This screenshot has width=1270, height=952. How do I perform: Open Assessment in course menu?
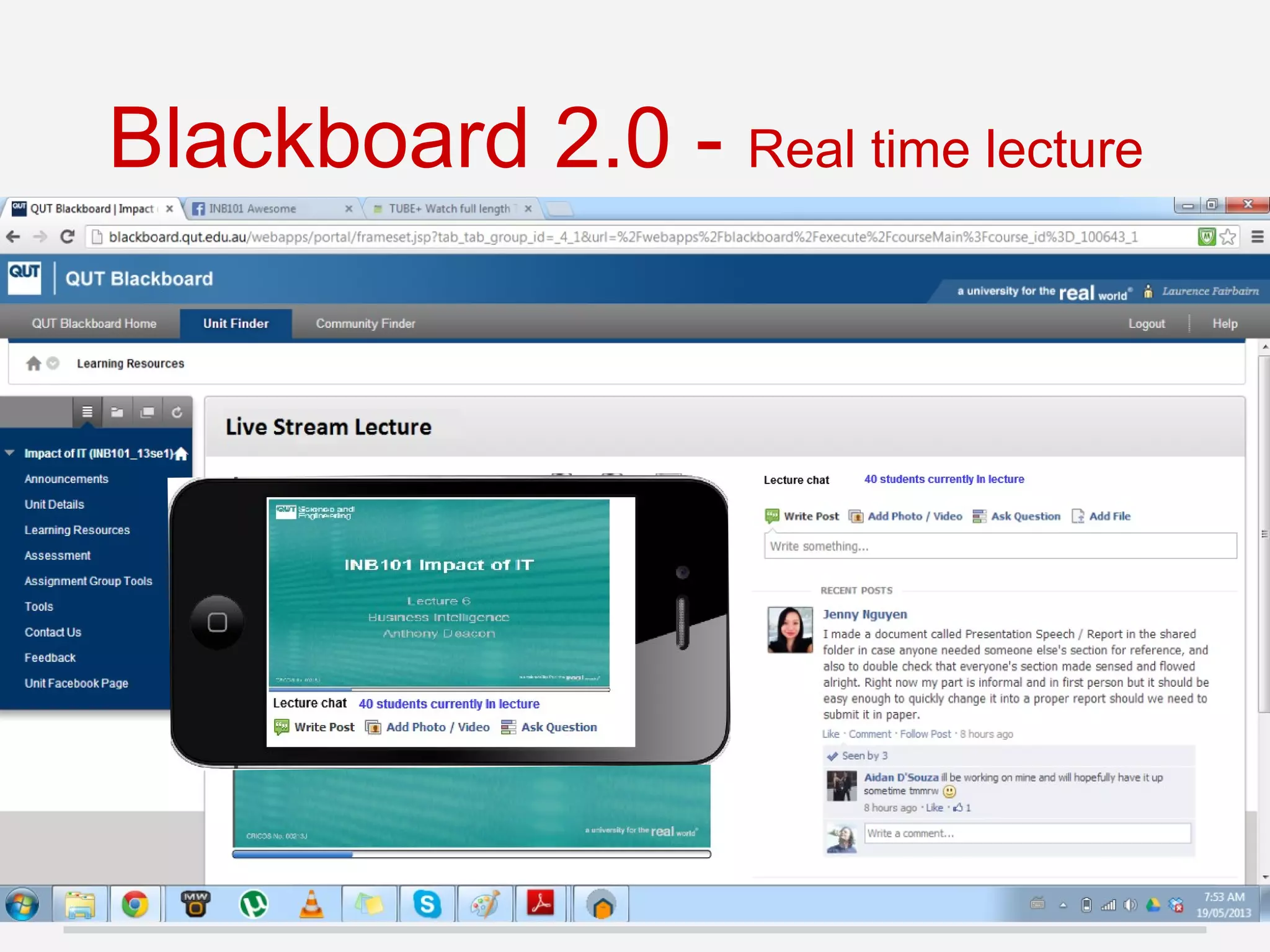click(x=57, y=555)
